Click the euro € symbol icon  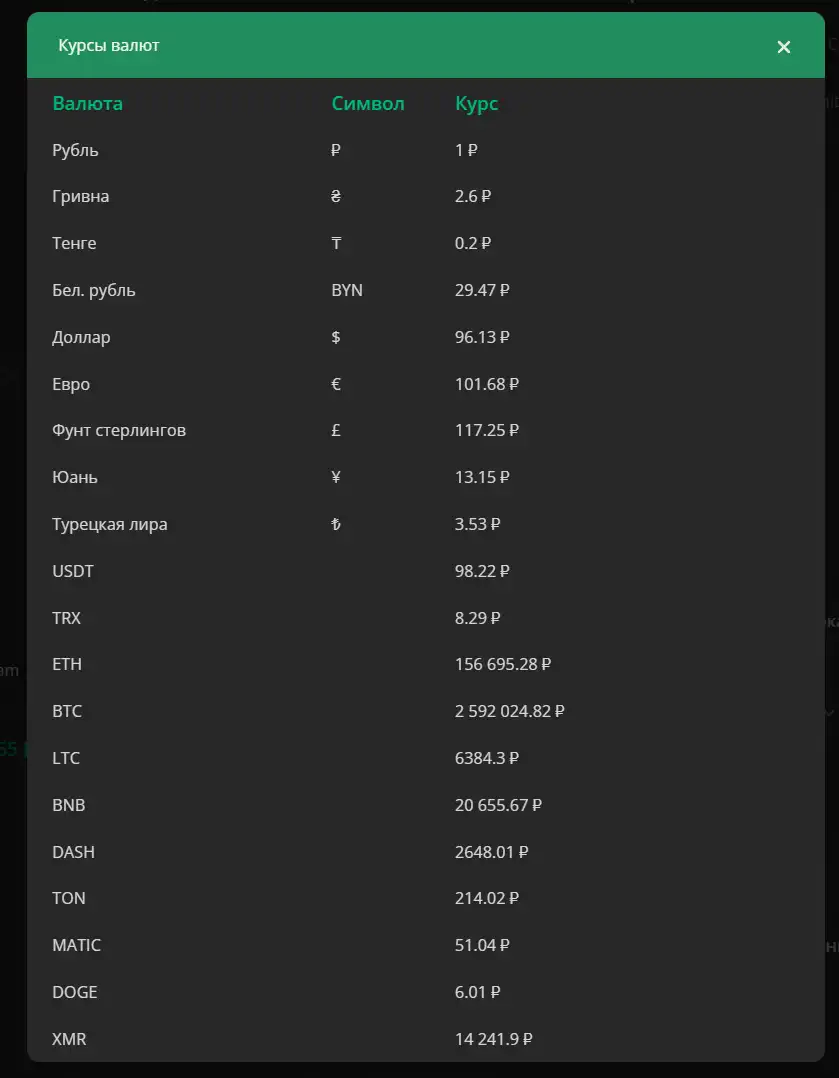point(336,384)
